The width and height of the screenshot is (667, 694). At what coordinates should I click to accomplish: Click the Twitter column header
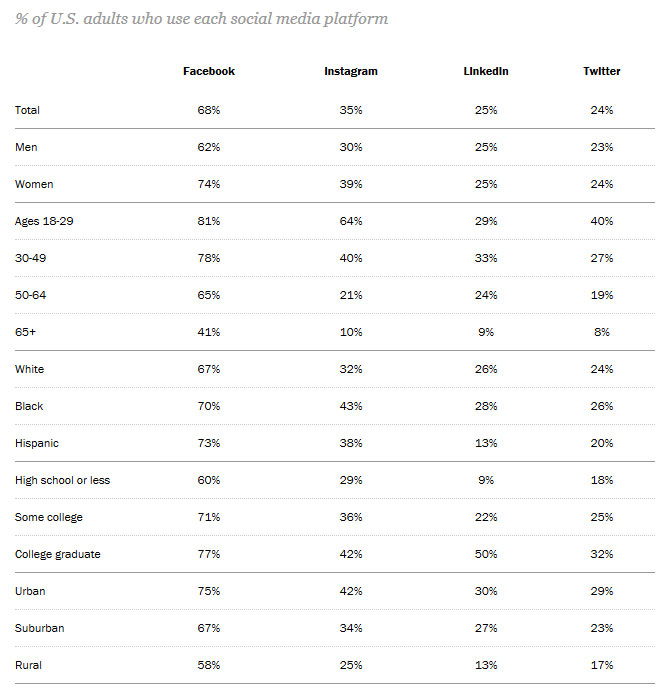tap(601, 71)
